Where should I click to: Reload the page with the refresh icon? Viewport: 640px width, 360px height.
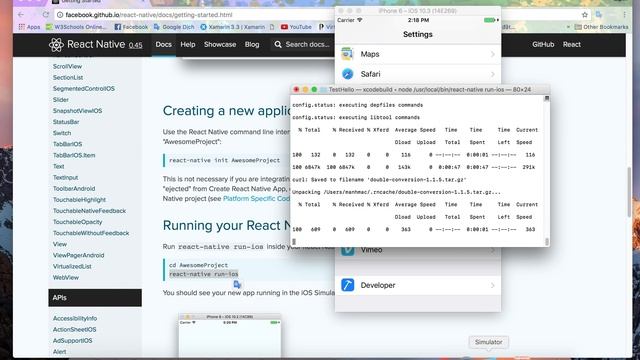click(x=46, y=15)
